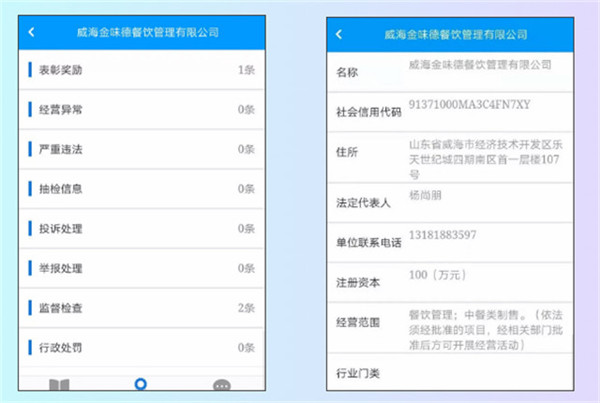Viewport: 600px width, 403px height.
Task: Open the 投诉处理 list item
Action: pos(146,229)
